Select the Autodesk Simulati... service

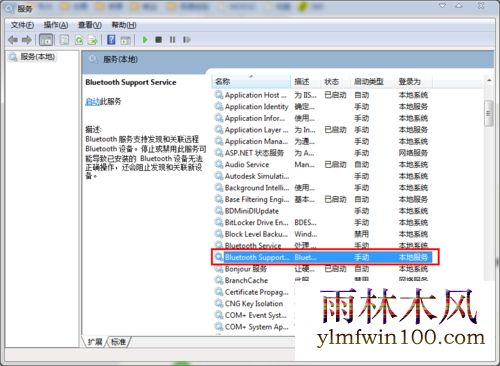tap(322, 176)
